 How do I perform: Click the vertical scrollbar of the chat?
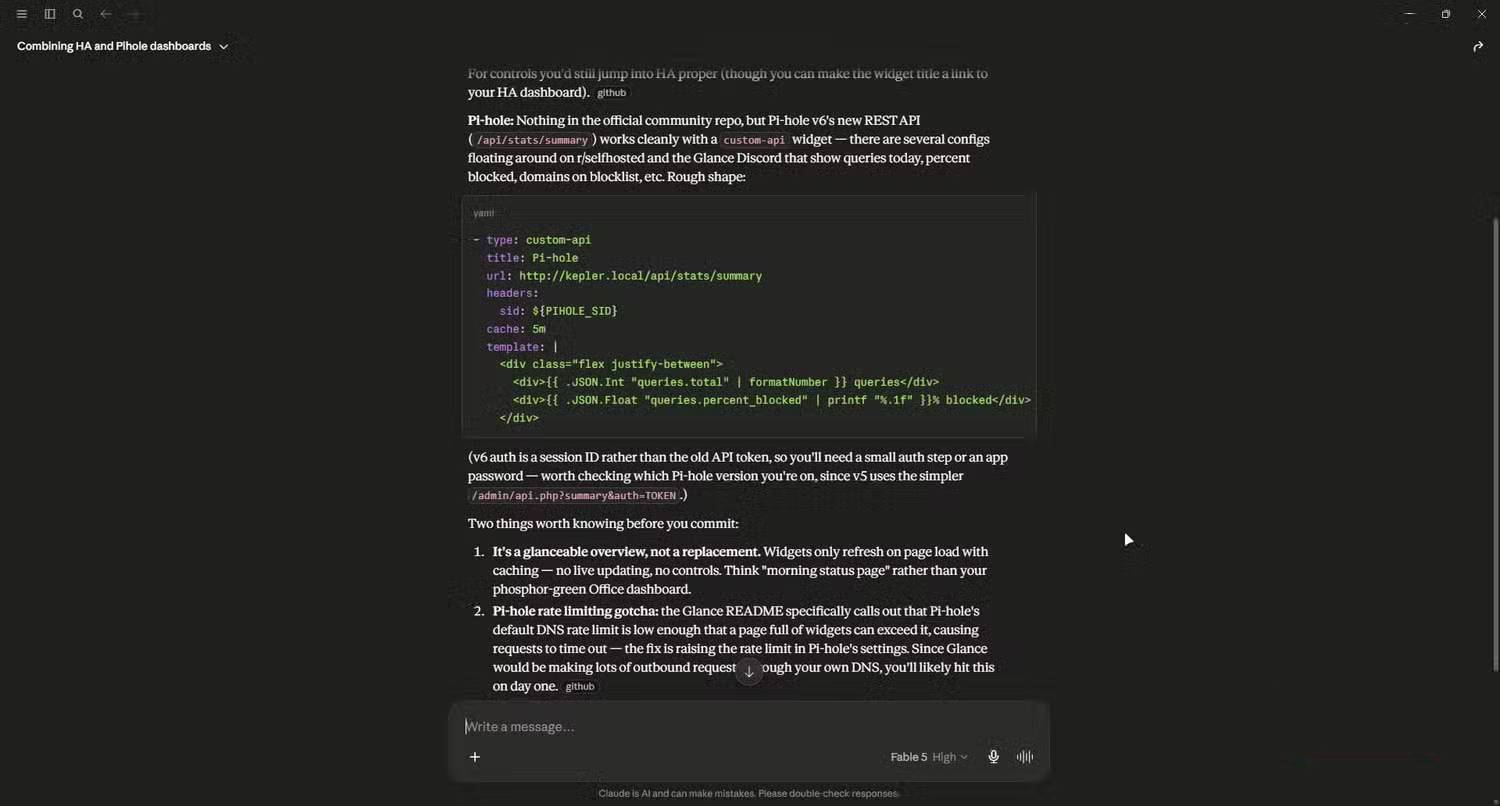1495,445
